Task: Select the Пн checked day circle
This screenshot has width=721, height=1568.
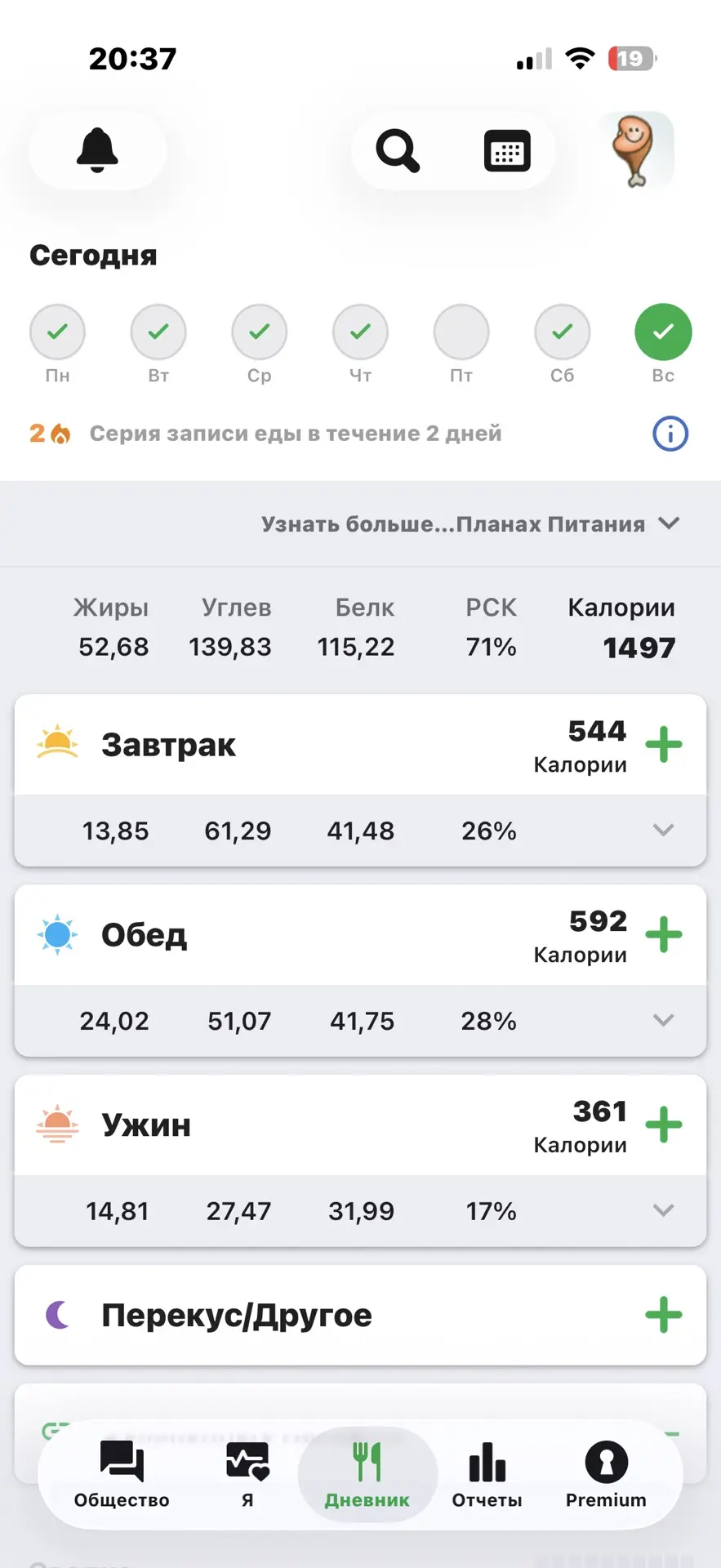Action: (x=57, y=332)
